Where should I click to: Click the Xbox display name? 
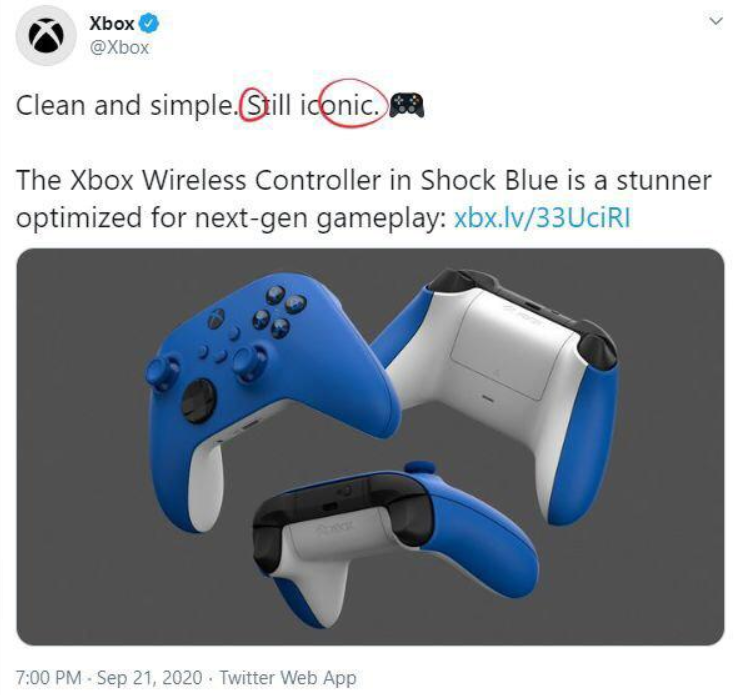pos(112,24)
